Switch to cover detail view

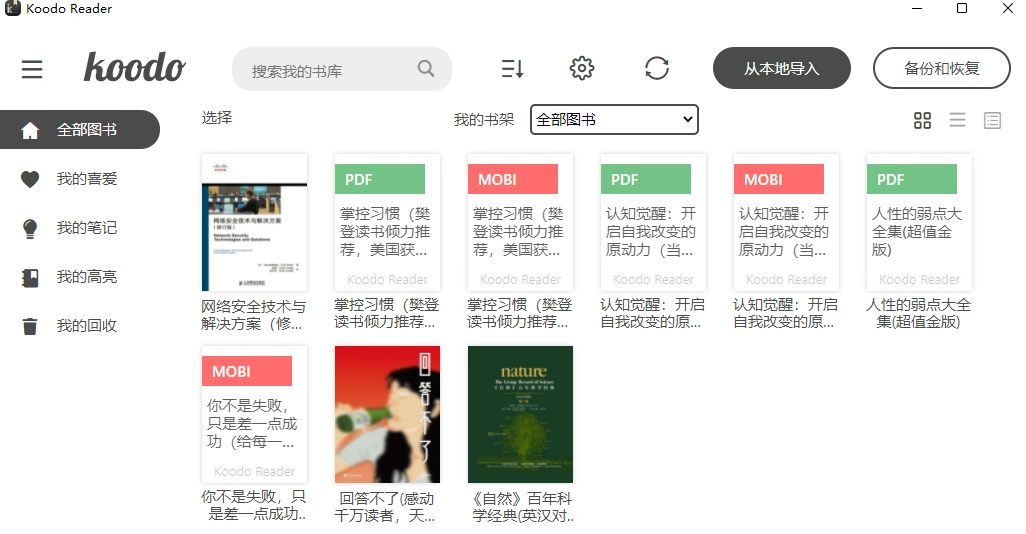point(992,121)
